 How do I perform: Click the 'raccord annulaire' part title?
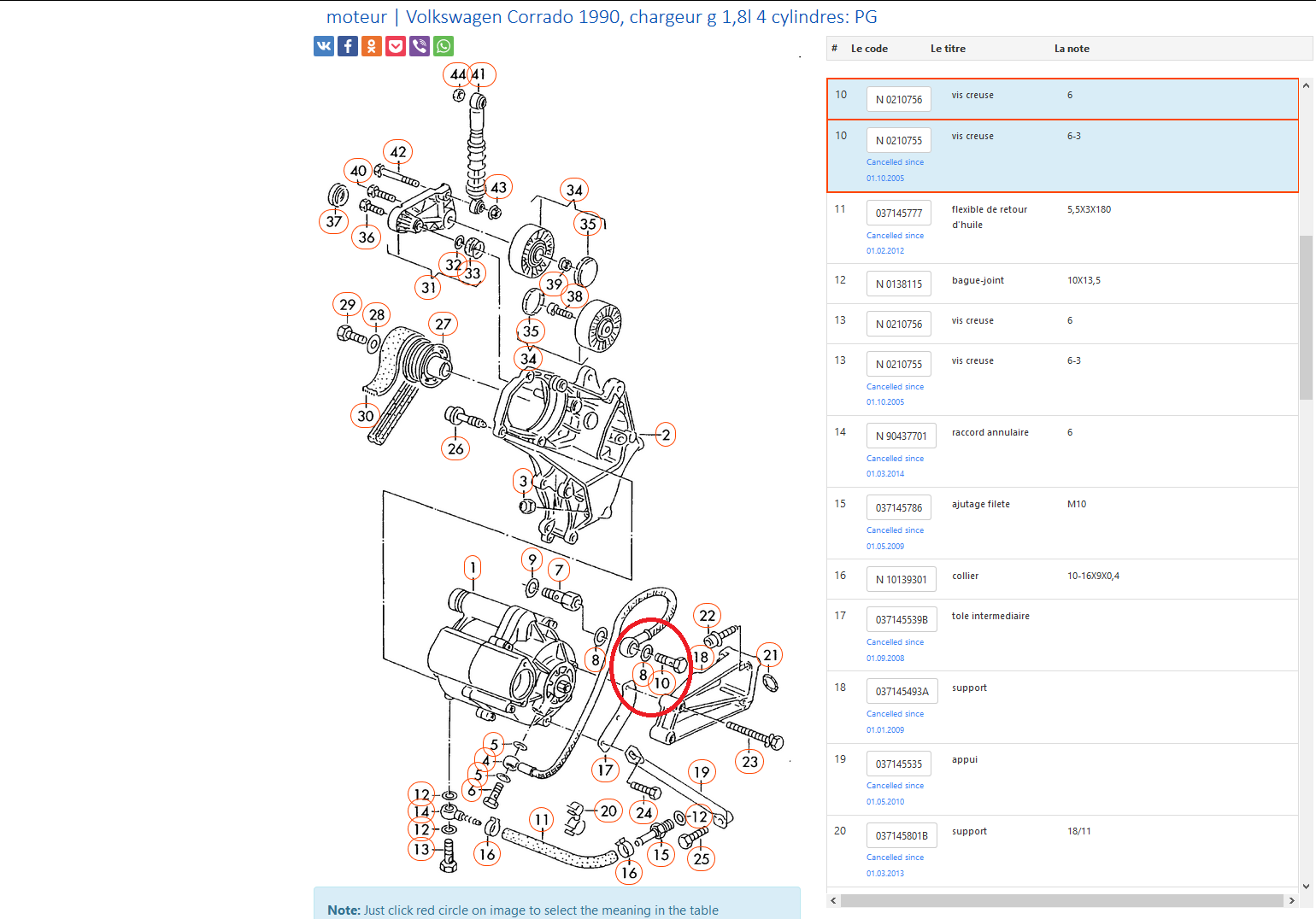pyautogui.click(x=990, y=432)
